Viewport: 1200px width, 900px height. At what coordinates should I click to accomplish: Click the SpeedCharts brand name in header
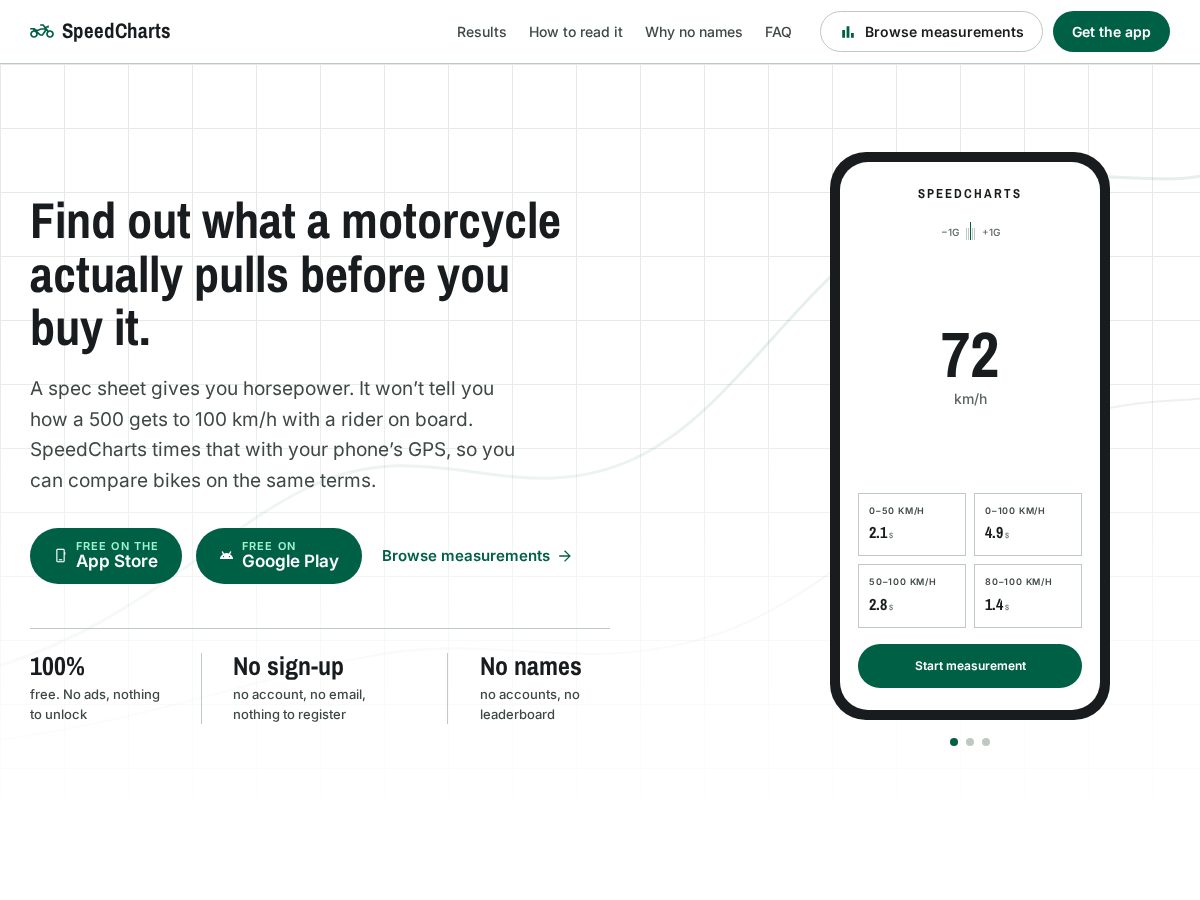point(116,31)
